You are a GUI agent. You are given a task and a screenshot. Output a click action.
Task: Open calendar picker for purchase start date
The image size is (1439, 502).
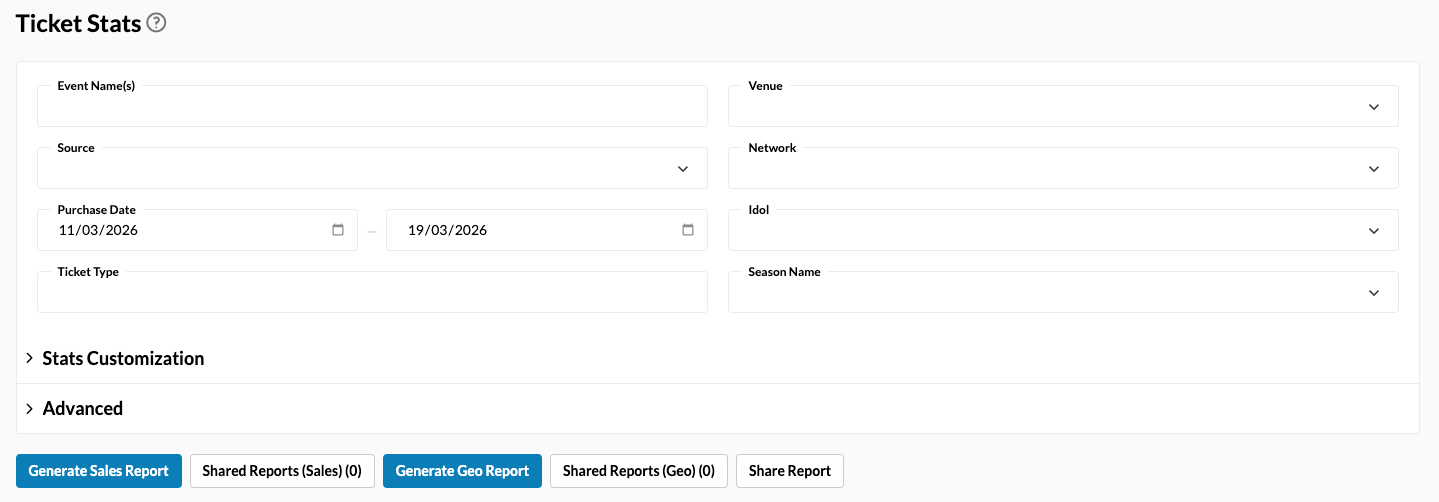click(338, 230)
